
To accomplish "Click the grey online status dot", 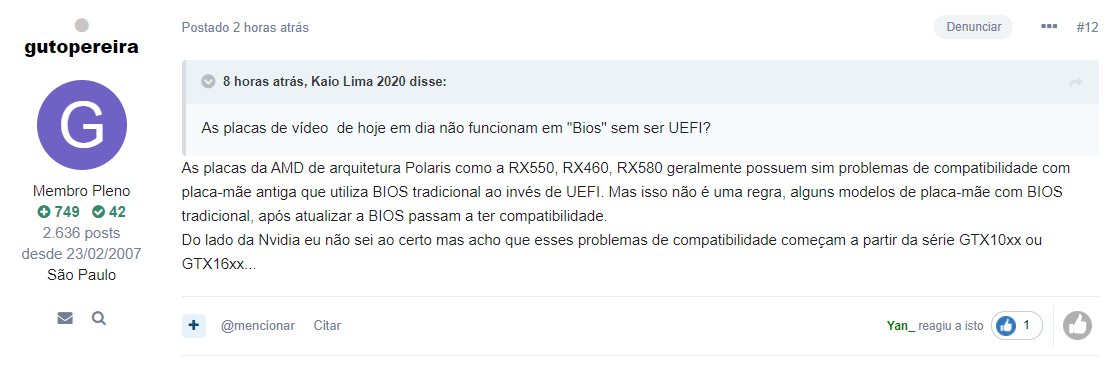I will tap(82, 25).
